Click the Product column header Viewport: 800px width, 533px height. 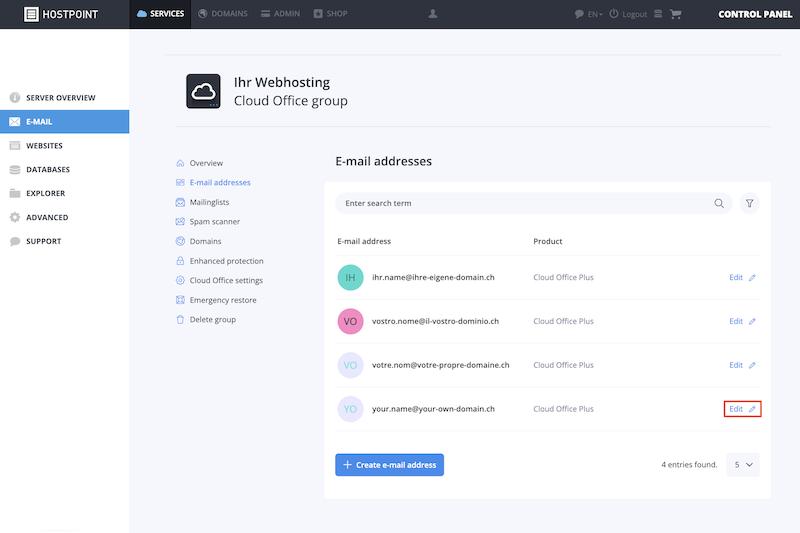click(547, 241)
